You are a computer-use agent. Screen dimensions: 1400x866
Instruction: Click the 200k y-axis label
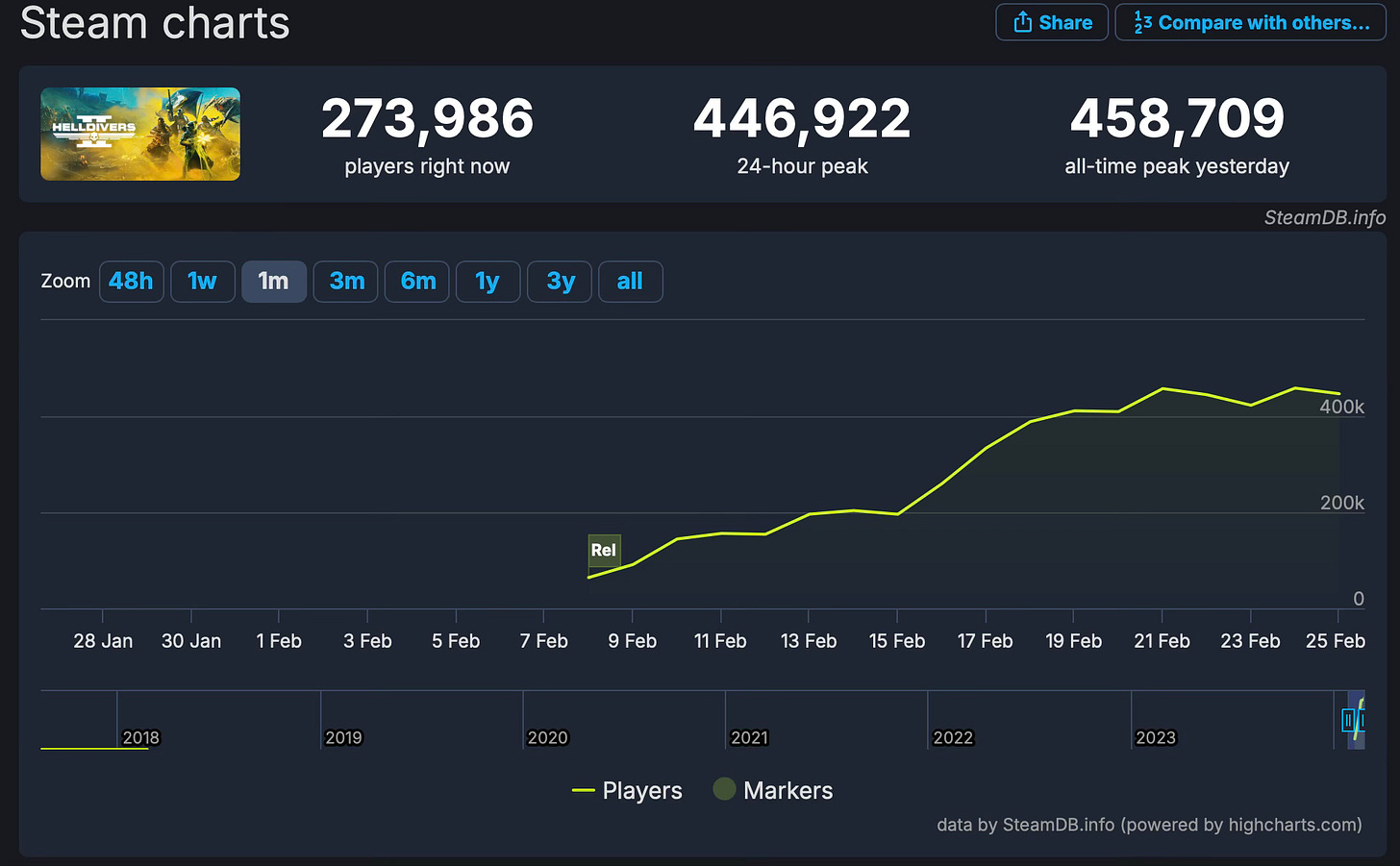(1341, 503)
